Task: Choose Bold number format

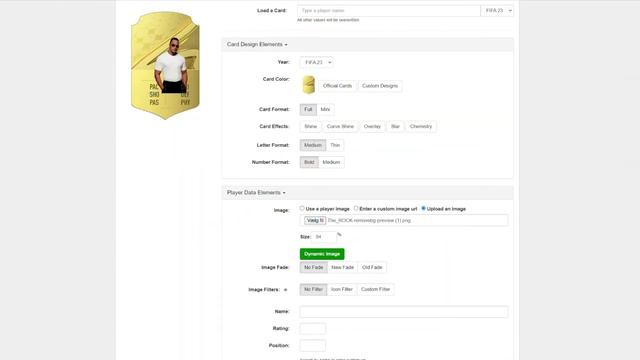Action: click(x=309, y=162)
